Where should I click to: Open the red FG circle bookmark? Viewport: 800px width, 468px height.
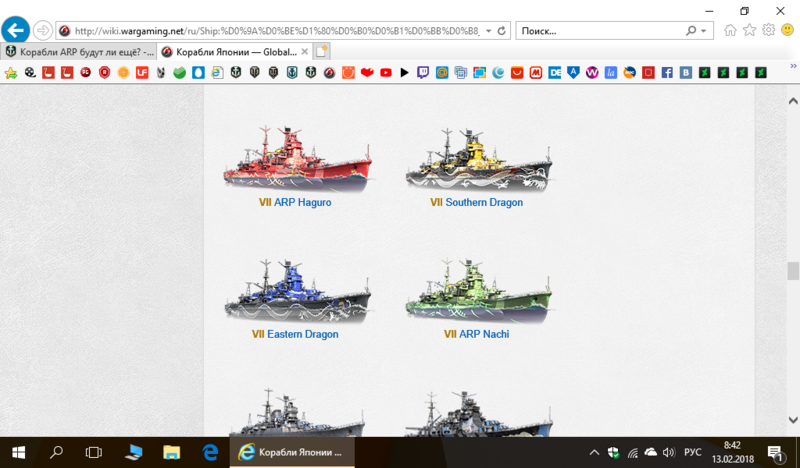(x=86, y=73)
